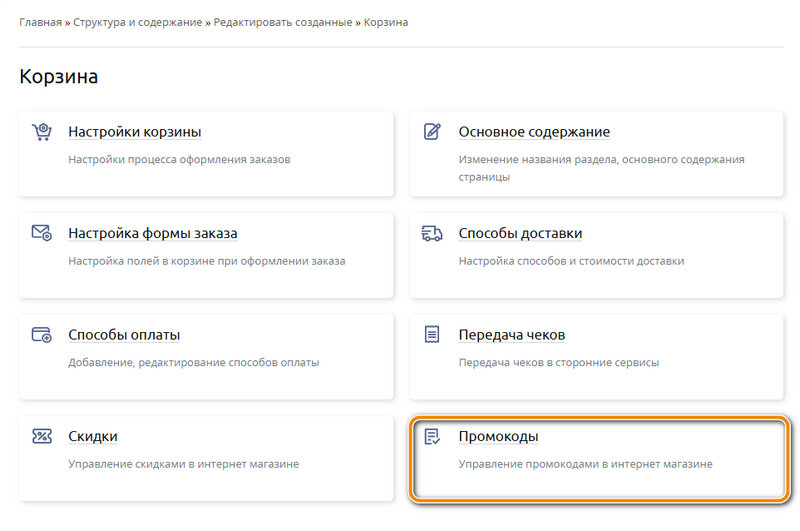Screen dimensions: 800x531
Task: Navigate to Главная in breadcrumbs
Action: coord(41,22)
